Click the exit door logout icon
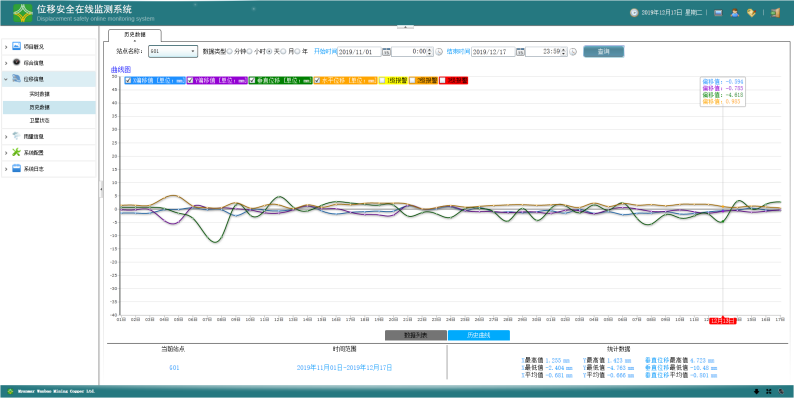The image size is (794, 398). (x=775, y=13)
